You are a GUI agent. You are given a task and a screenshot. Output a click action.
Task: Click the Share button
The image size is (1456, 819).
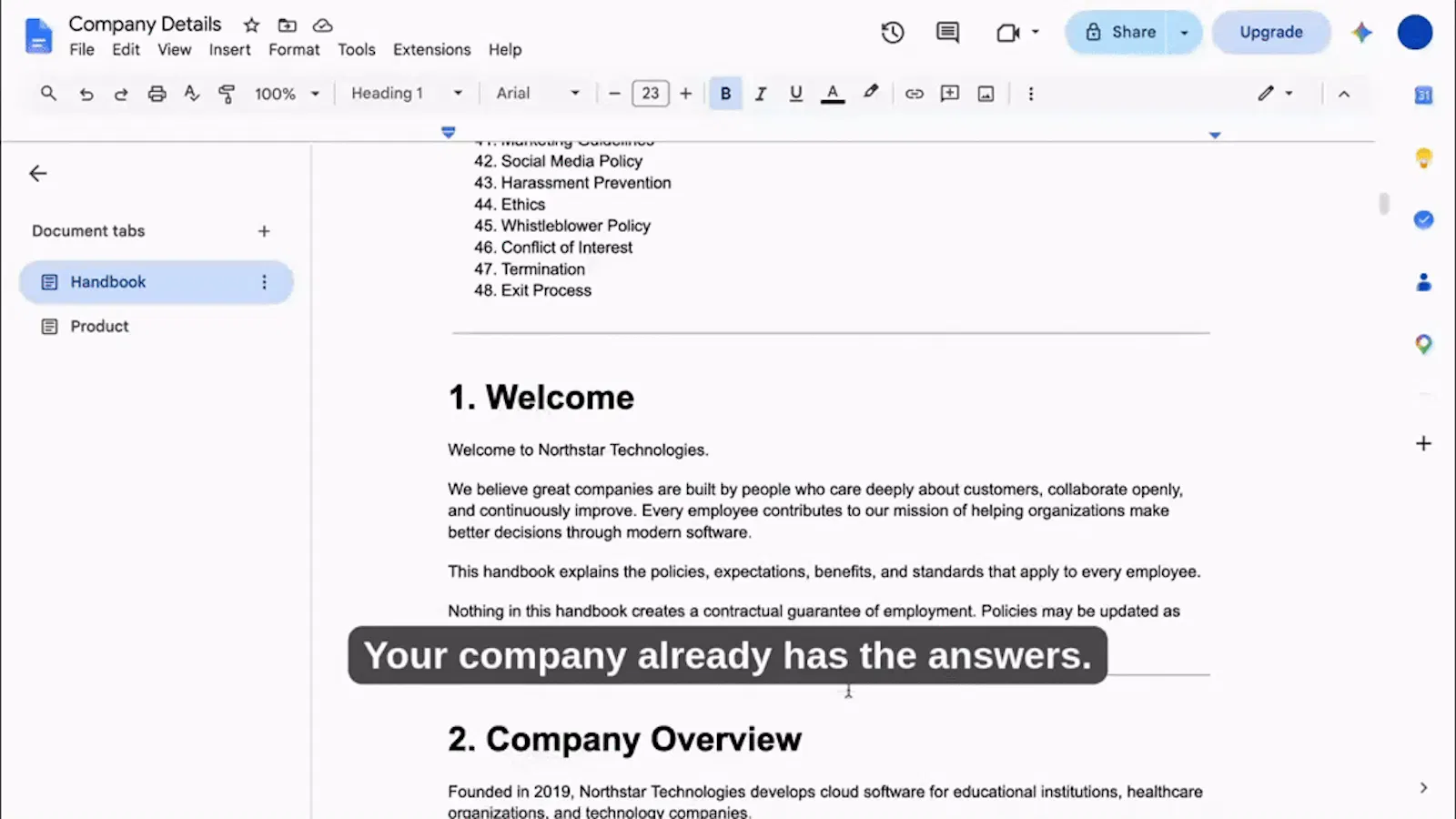pyautogui.click(x=1119, y=33)
